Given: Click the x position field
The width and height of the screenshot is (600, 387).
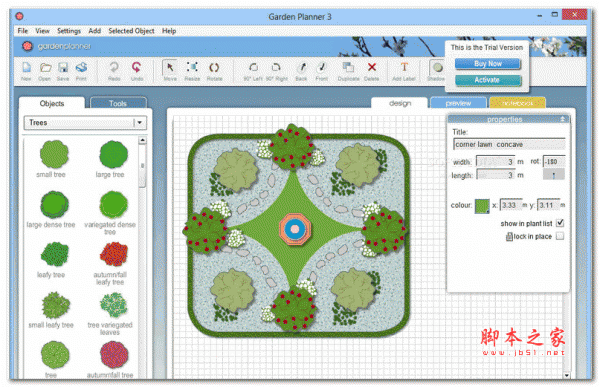Looking at the screenshot, I should click(511, 205).
